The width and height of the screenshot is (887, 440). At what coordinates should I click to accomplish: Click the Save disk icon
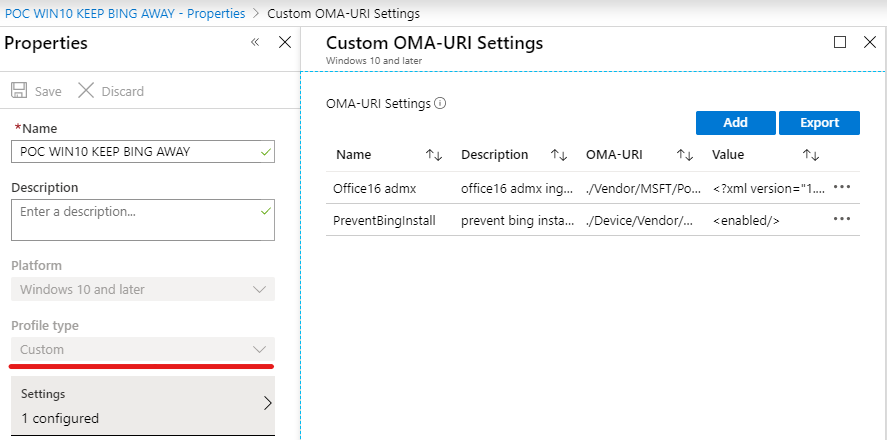click(19, 90)
